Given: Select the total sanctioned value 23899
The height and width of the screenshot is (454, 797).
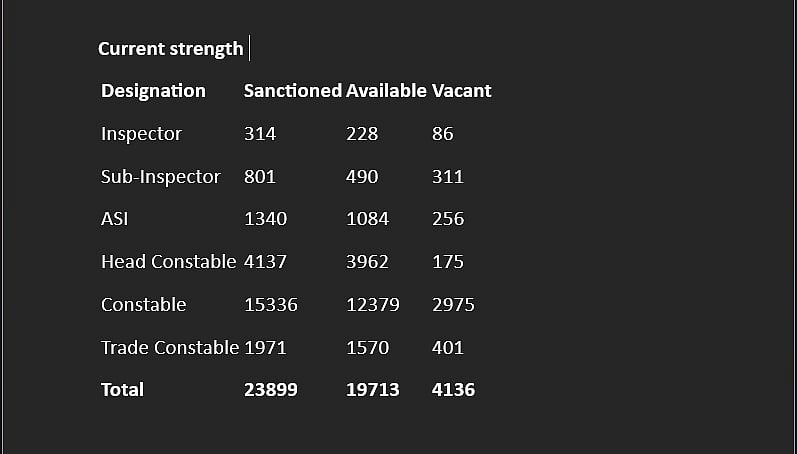Looking at the screenshot, I should tap(270, 390).
